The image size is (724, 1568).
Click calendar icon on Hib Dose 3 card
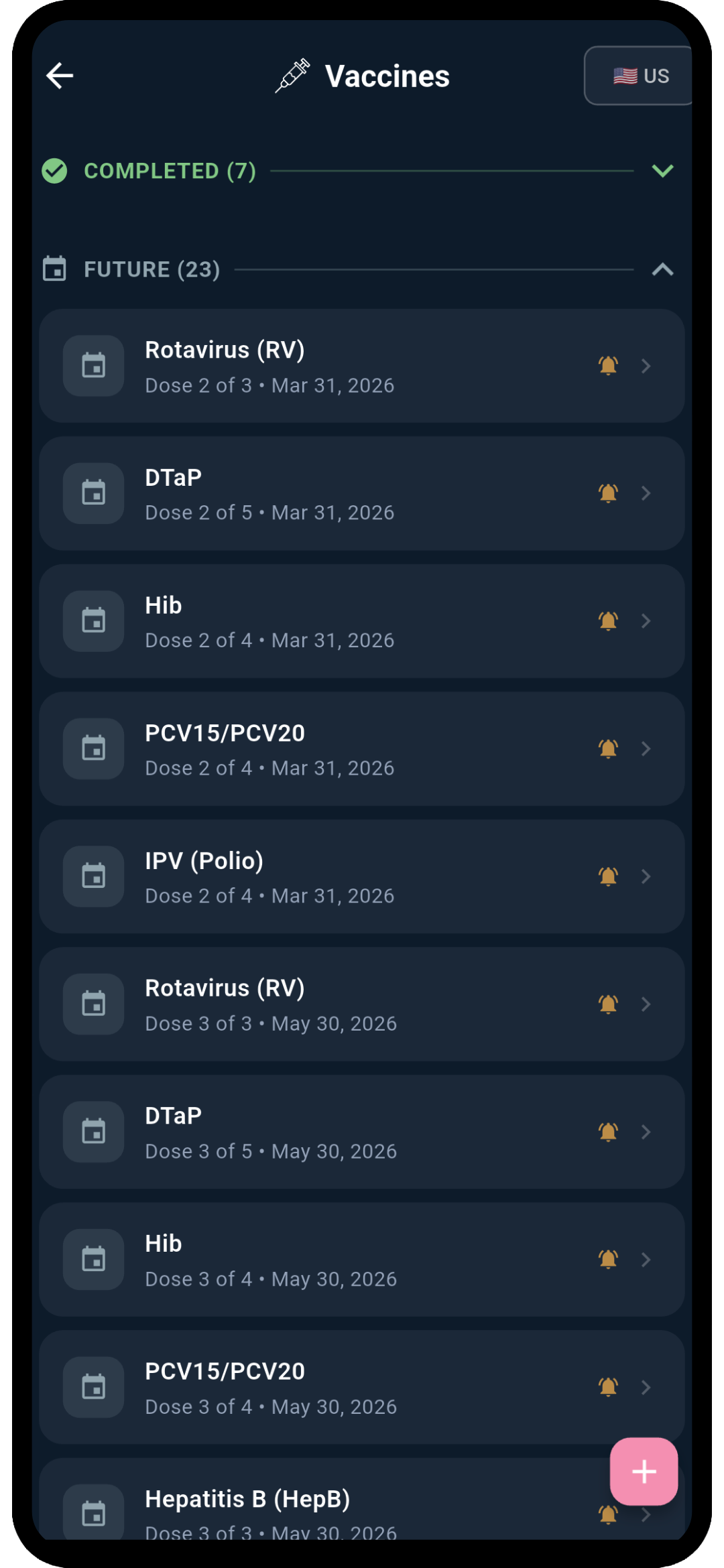tap(93, 1260)
